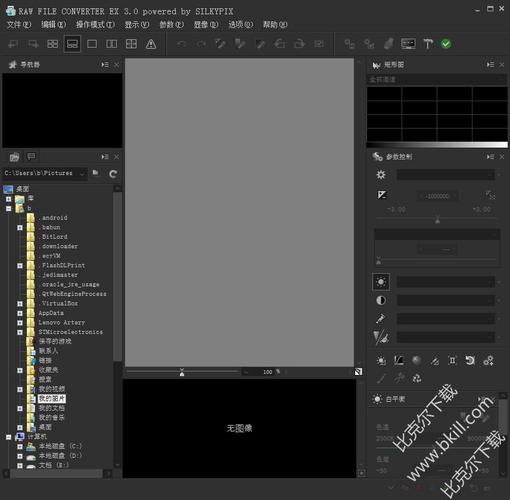
Task: Toggle the highlight warning triangle icon
Action: click(151, 44)
